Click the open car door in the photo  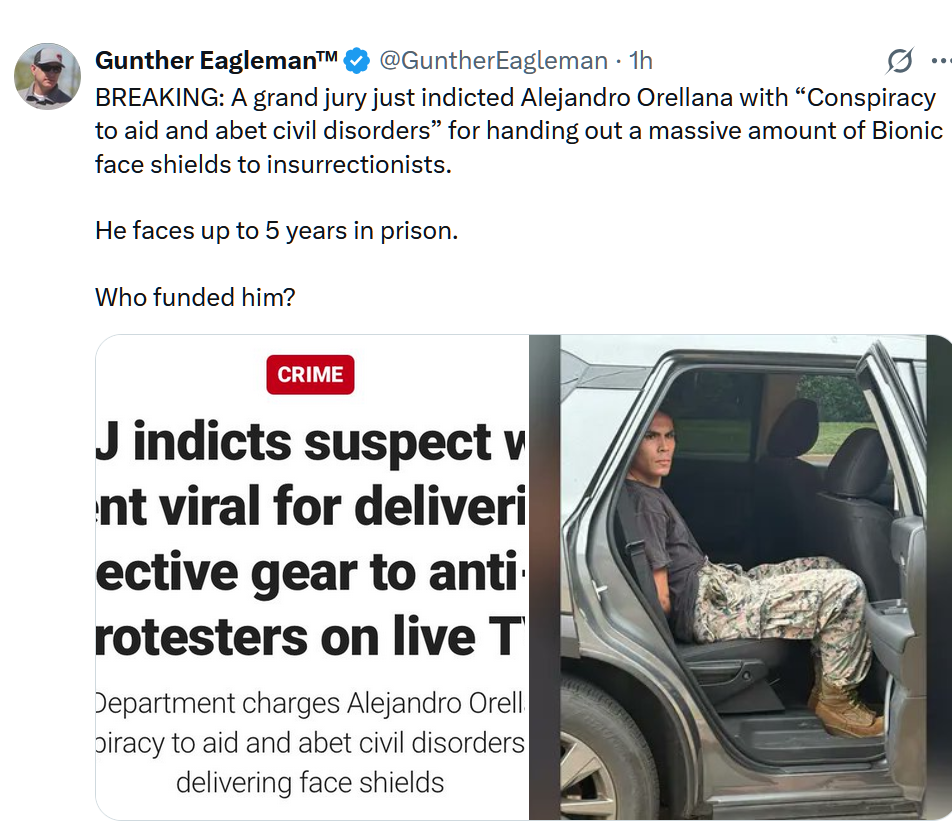click(x=903, y=560)
